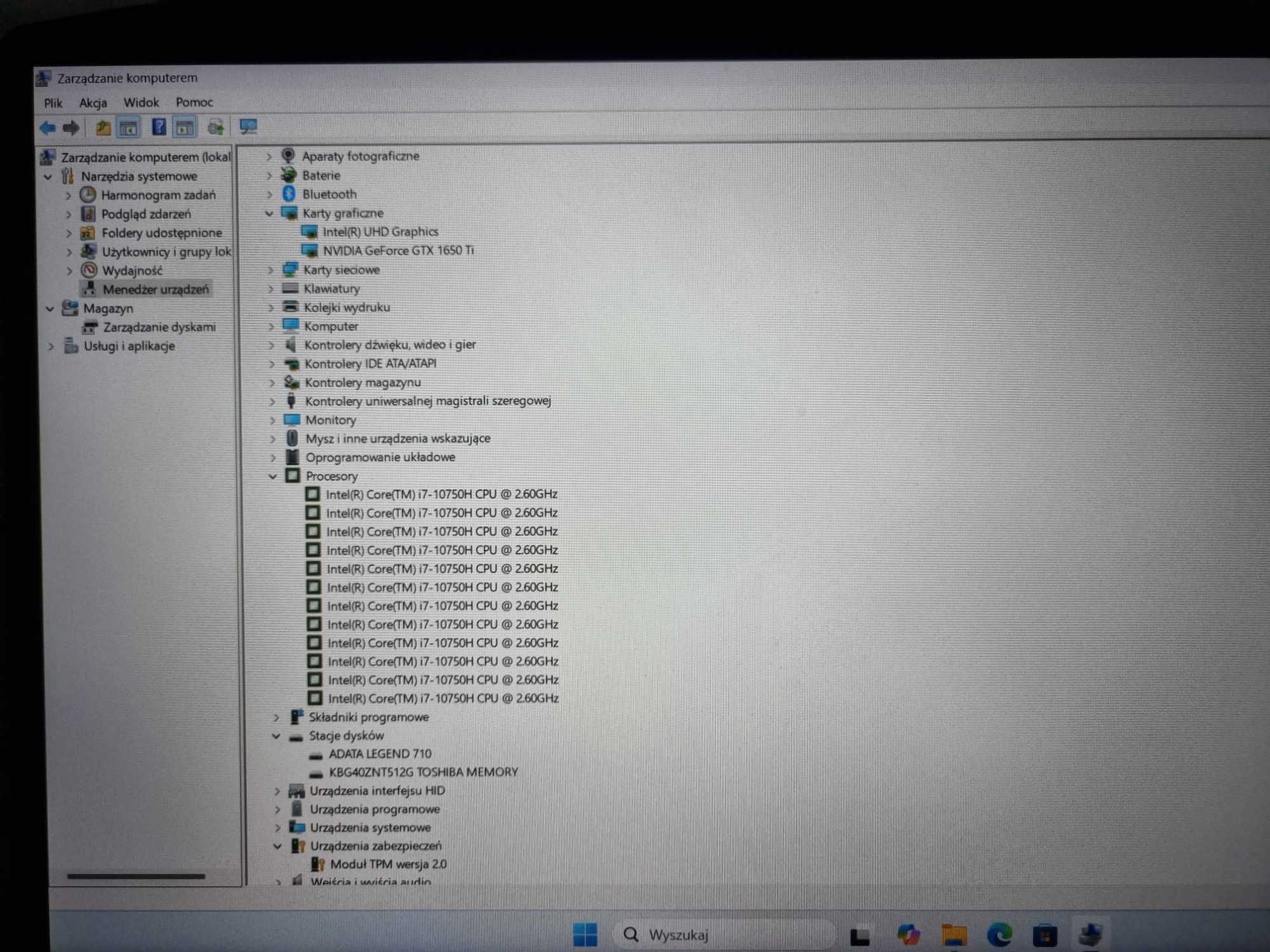Click the Kontrolery uniwersalnej magistrali USB icon

coord(291,400)
